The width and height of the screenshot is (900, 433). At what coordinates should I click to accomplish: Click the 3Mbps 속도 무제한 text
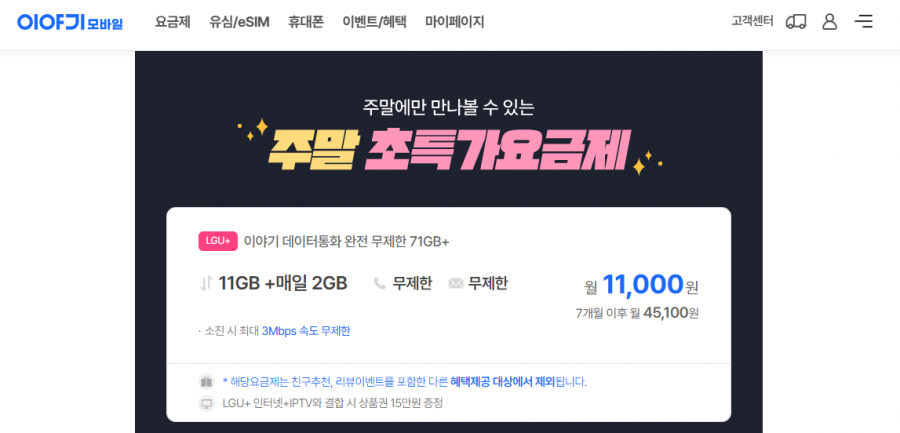tap(306, 331)
